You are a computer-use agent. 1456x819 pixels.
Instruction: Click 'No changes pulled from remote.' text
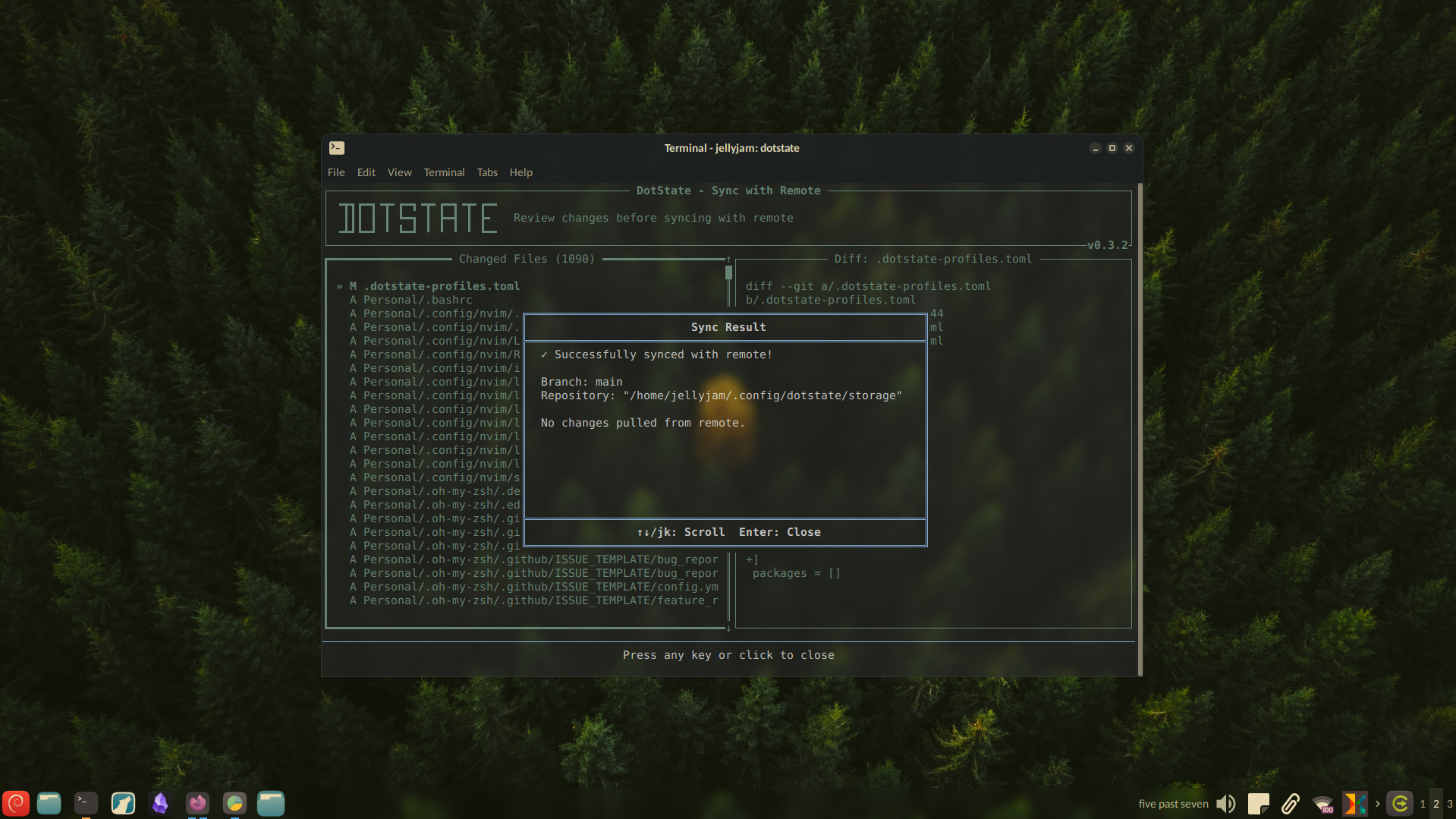[643, 423]
